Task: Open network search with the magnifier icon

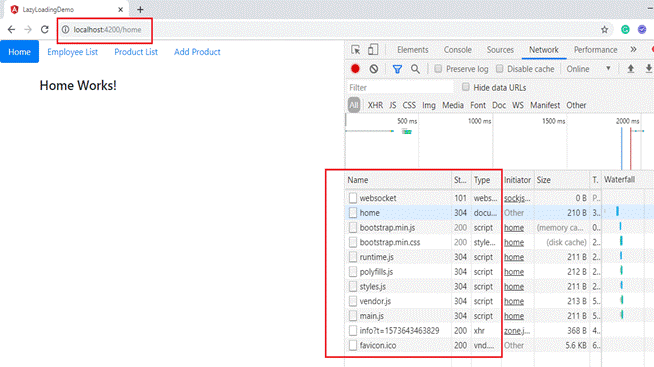Action: click(415, 69)
